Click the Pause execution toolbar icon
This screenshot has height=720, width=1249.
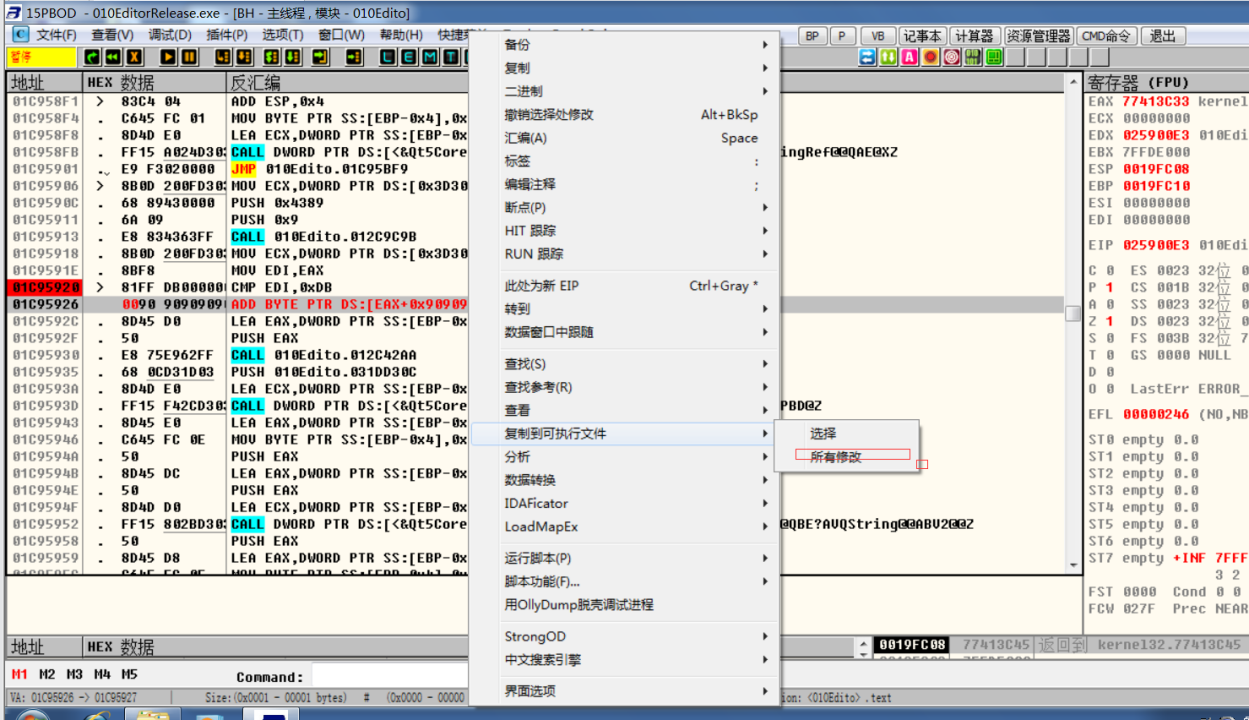pos(188,57)
